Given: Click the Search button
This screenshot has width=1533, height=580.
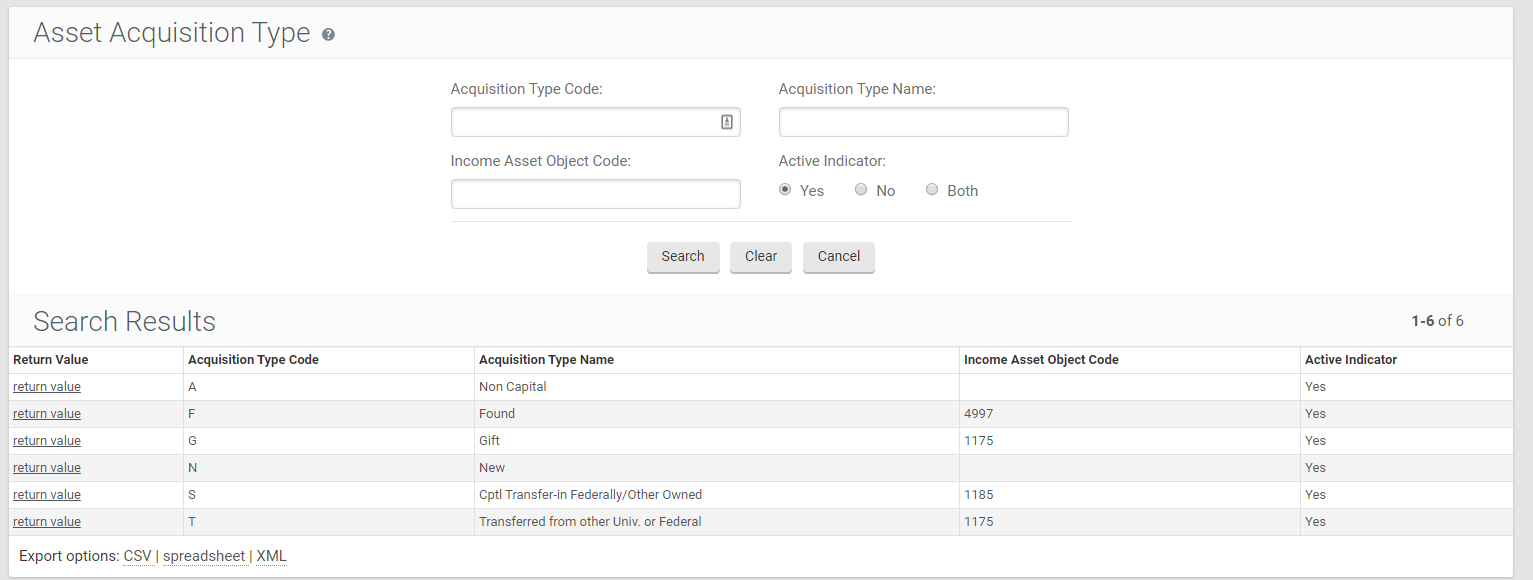Looking at the screenshot, I should [x=683, y=257].
